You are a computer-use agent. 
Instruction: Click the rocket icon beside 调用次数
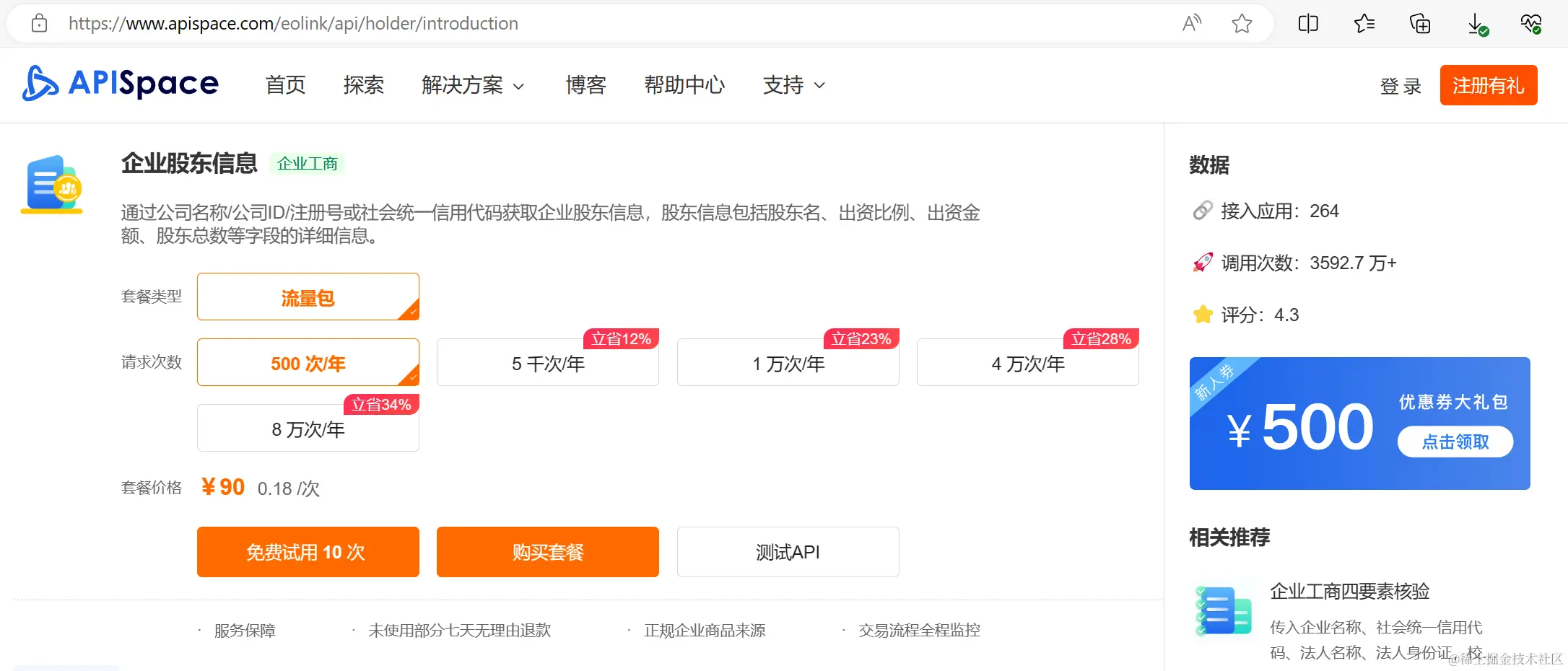click(x=1203, y=263)
